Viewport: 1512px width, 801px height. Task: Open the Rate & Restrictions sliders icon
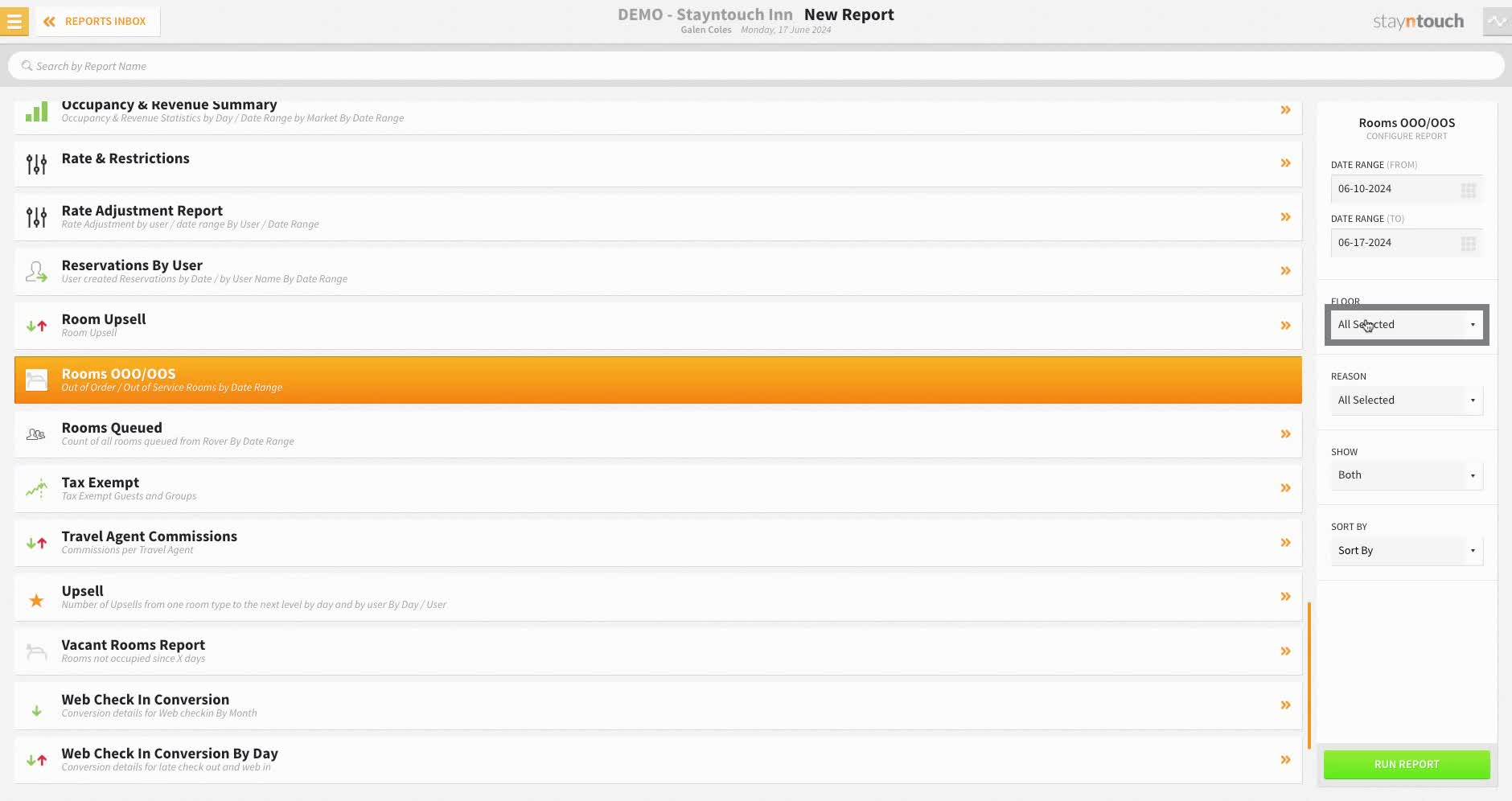36,165
